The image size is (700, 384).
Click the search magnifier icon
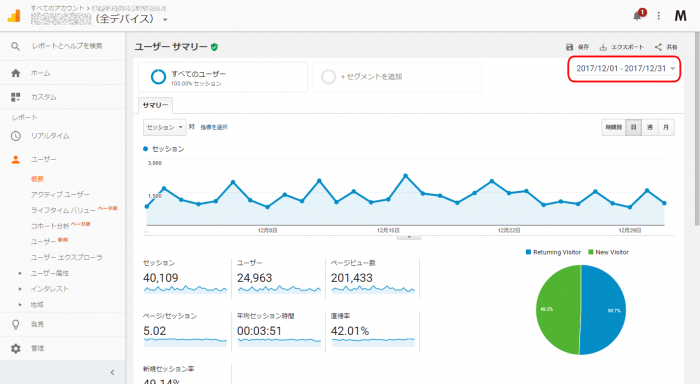point(16,46)
